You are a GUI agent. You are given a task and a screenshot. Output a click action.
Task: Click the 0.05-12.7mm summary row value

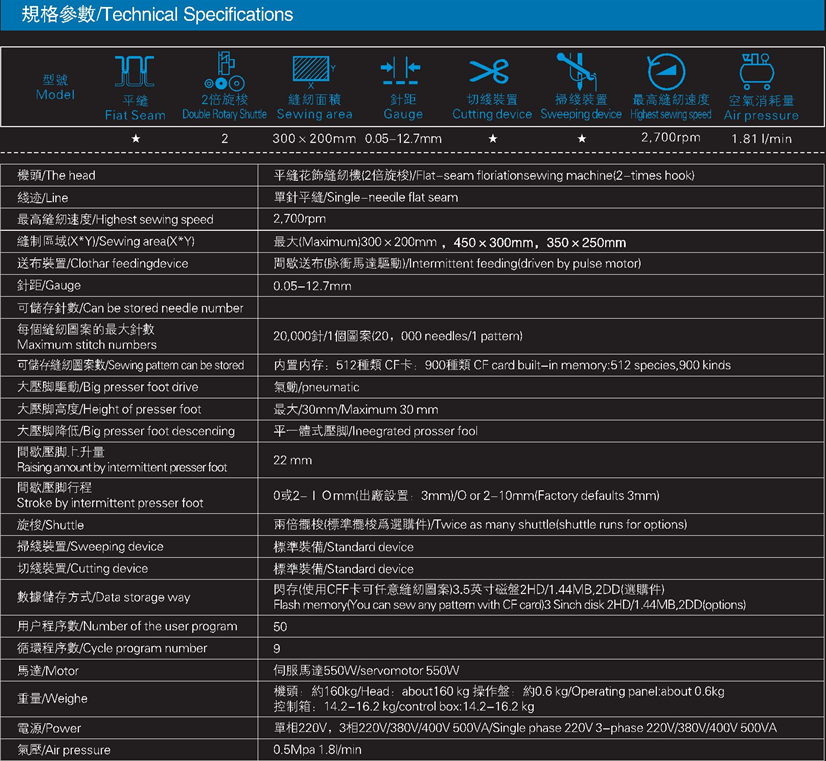403,139
